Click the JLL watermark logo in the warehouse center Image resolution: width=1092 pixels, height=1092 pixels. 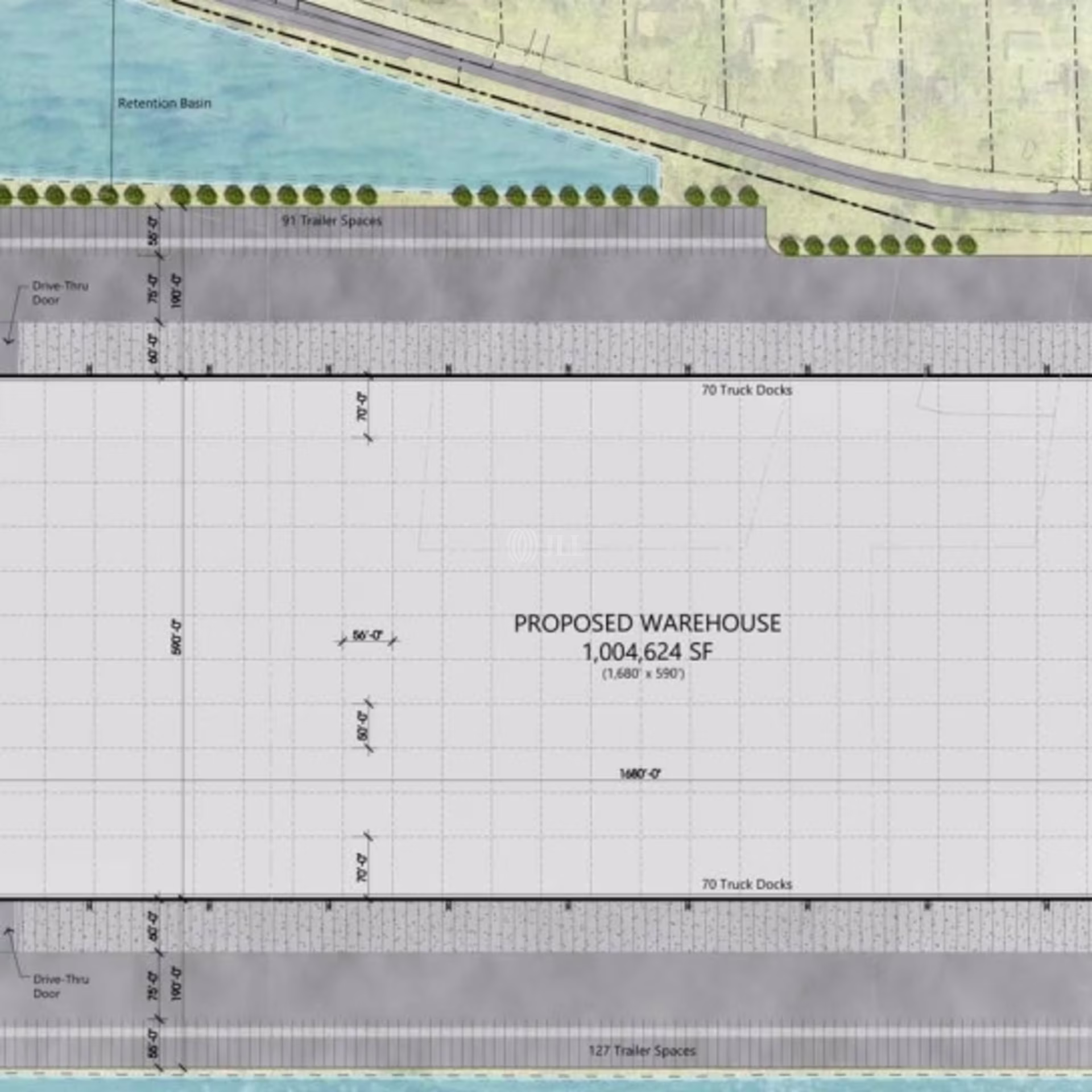point(545,546)
